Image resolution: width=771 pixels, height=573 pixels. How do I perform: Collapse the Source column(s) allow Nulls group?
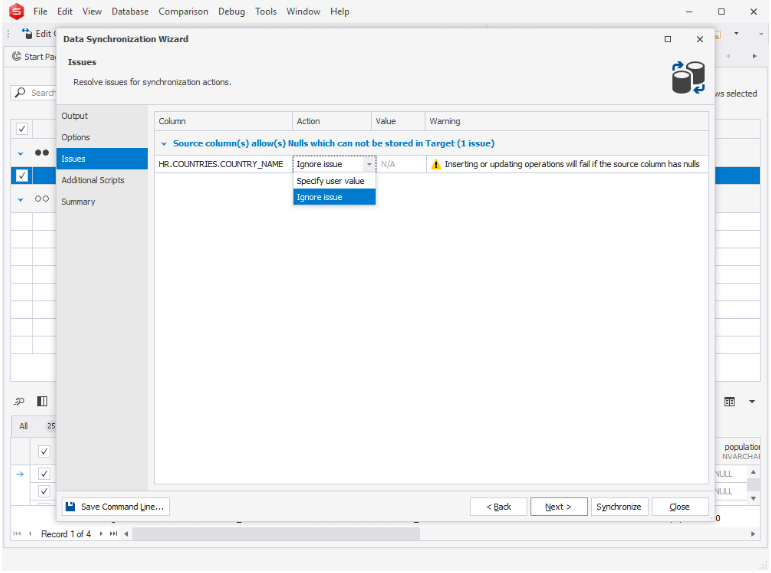click(x=163, y=144)
